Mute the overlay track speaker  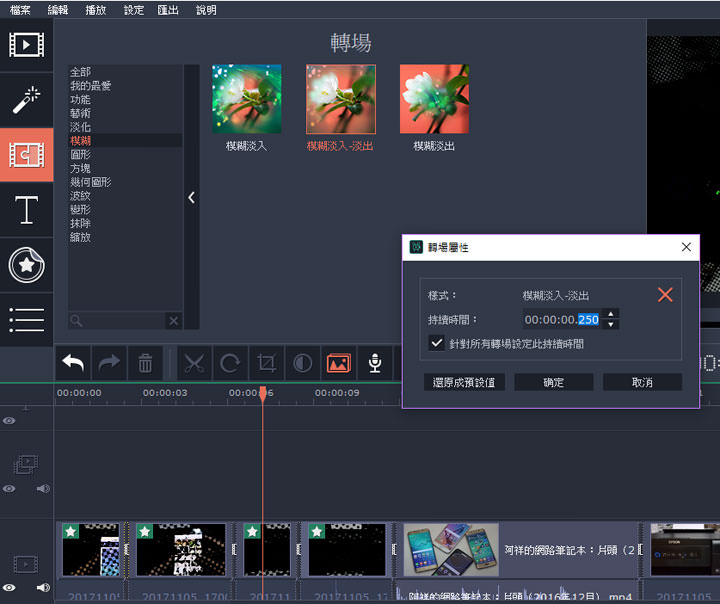pos(43,489)
